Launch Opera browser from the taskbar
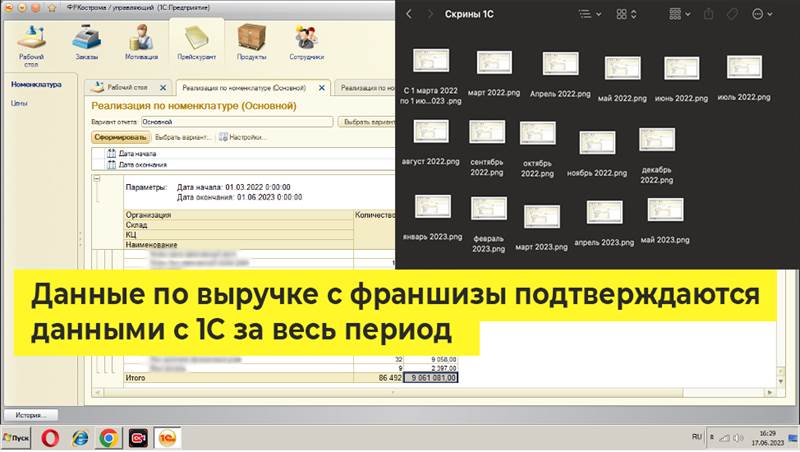 (x=50, y=438)
